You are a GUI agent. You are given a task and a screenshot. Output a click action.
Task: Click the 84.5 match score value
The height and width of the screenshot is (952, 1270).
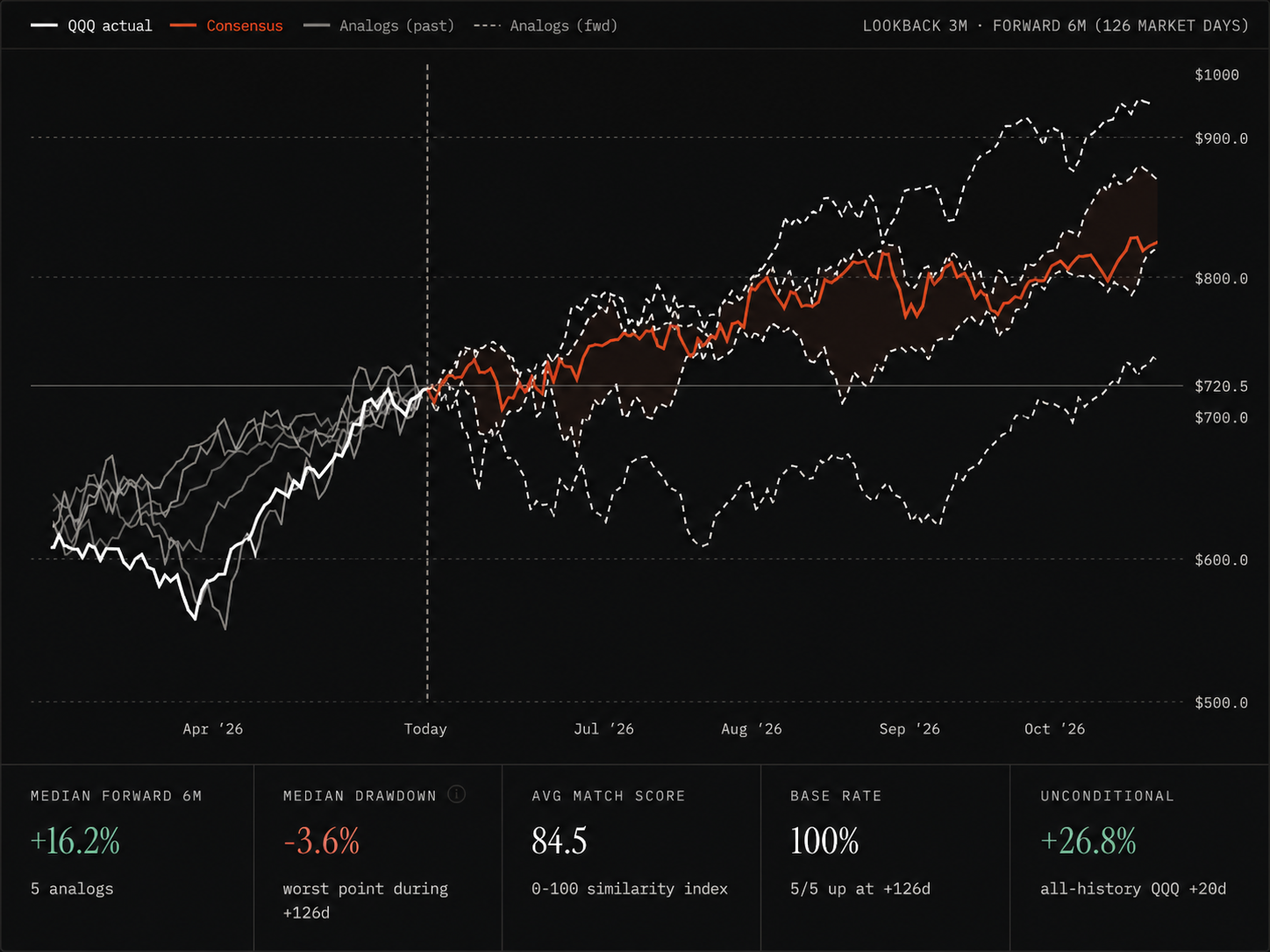pyautogui.click(x=560, y=842)
